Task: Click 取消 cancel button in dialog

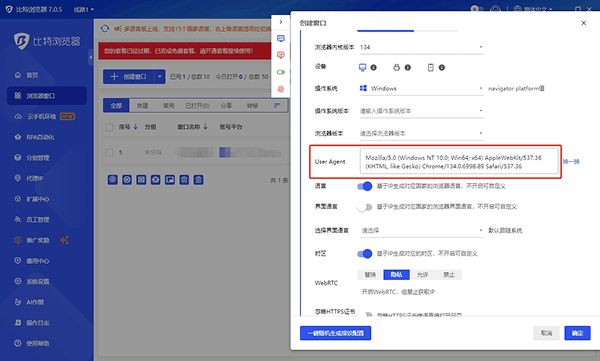Action: pos(546,333)
